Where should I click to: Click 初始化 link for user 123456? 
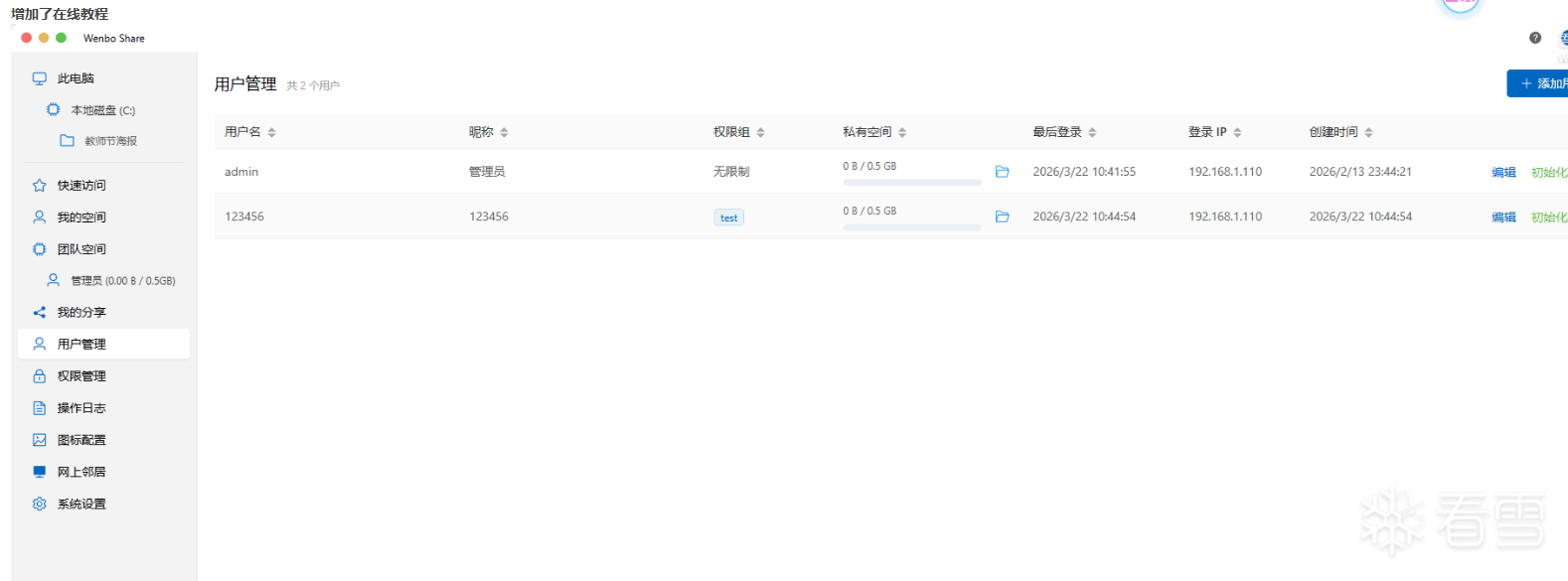click(x=1548, y=218)
